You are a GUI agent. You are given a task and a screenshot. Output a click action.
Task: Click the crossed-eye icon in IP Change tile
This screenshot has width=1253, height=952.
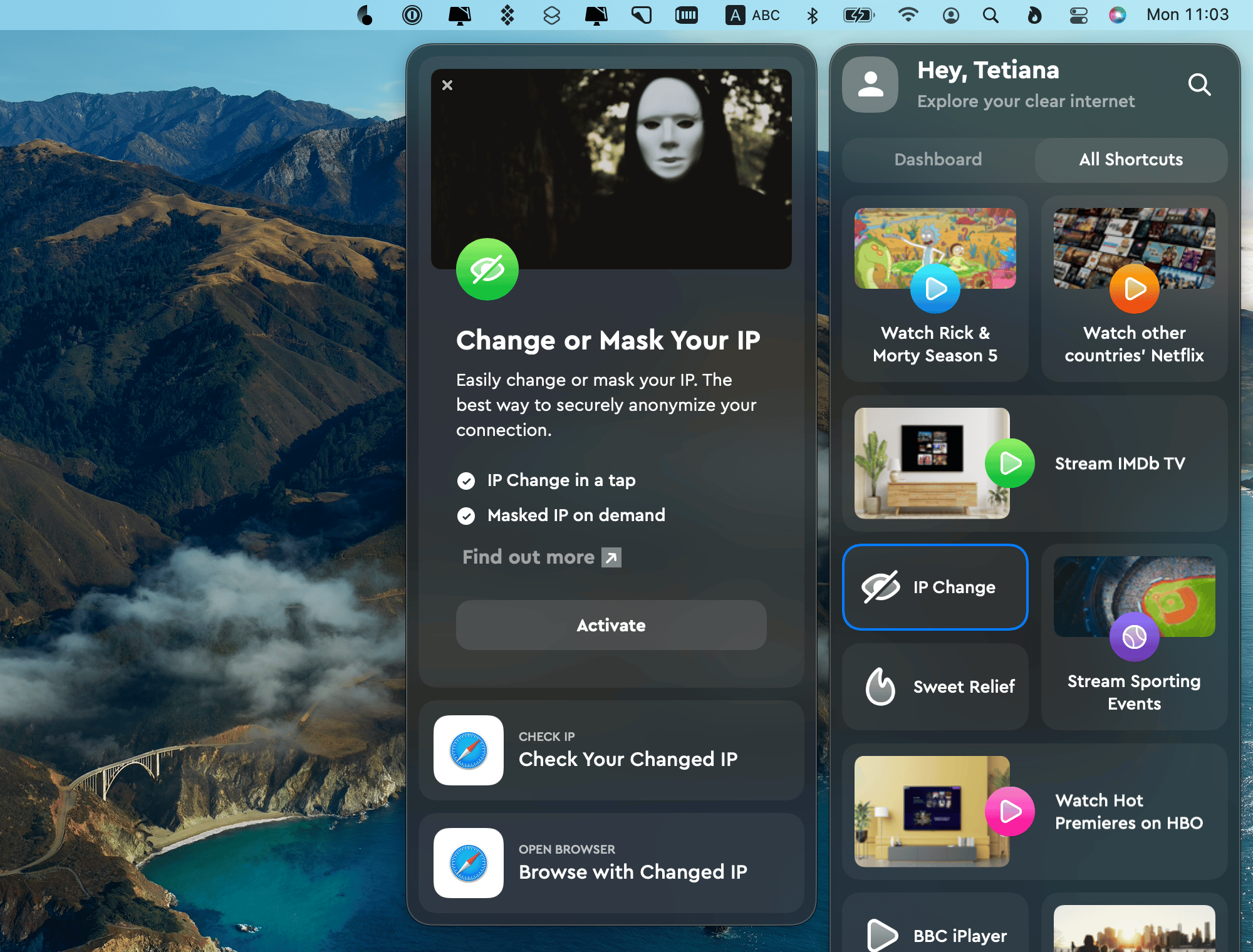click(880, 587)
